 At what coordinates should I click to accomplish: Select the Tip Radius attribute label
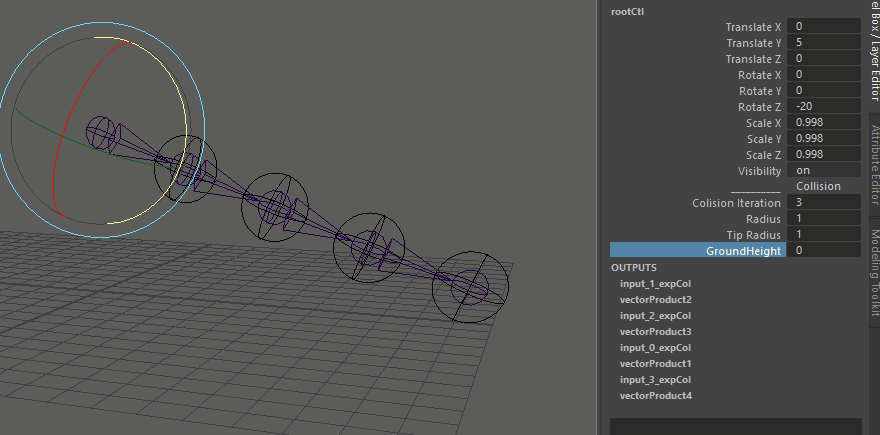pos(754,235)
